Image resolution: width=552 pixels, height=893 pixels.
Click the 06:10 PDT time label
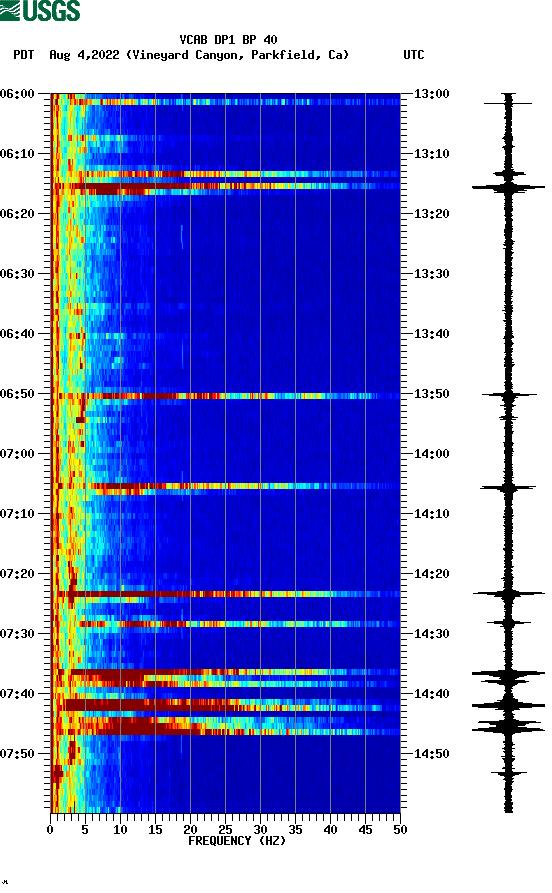tap(17, 154)
